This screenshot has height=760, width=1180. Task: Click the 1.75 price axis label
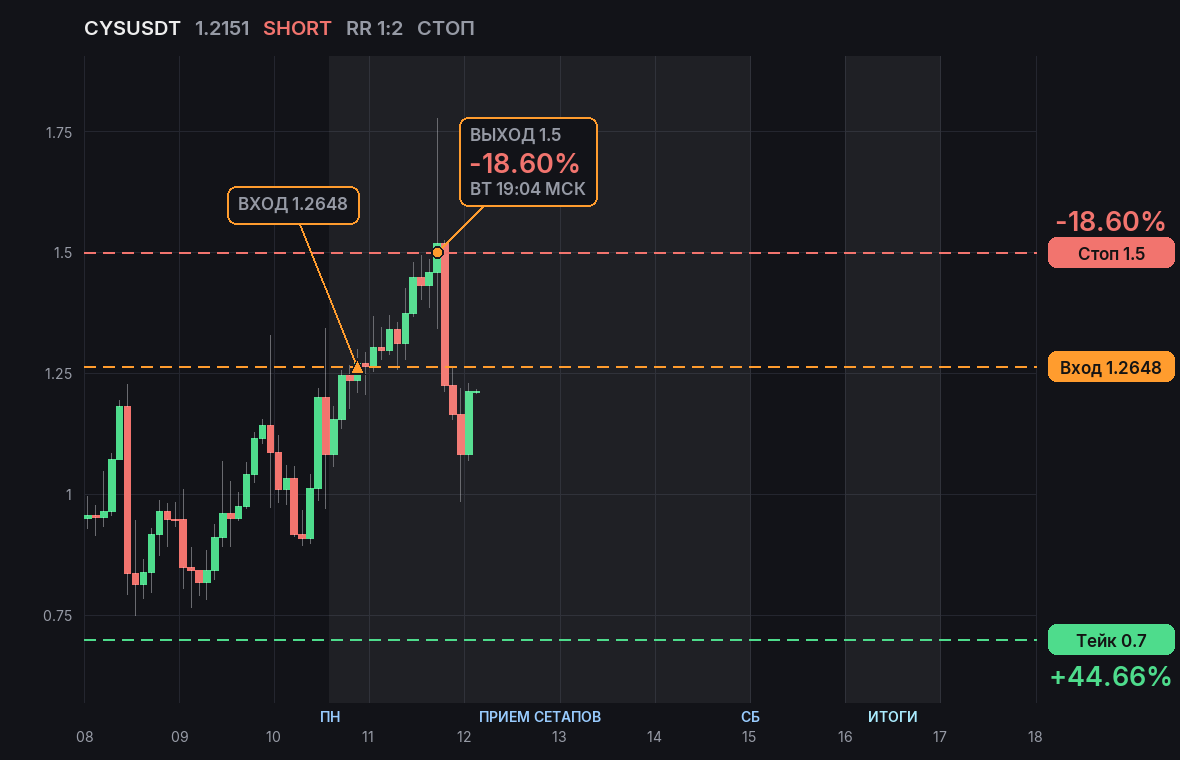pyautogui.click(x=59, y=133)
